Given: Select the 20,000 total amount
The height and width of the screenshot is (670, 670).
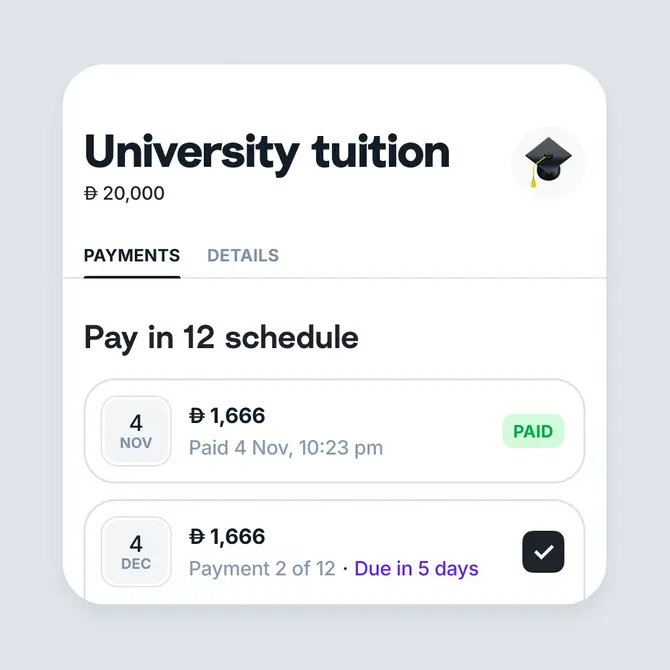Looking at the screenshot, I should coord(133,194).
